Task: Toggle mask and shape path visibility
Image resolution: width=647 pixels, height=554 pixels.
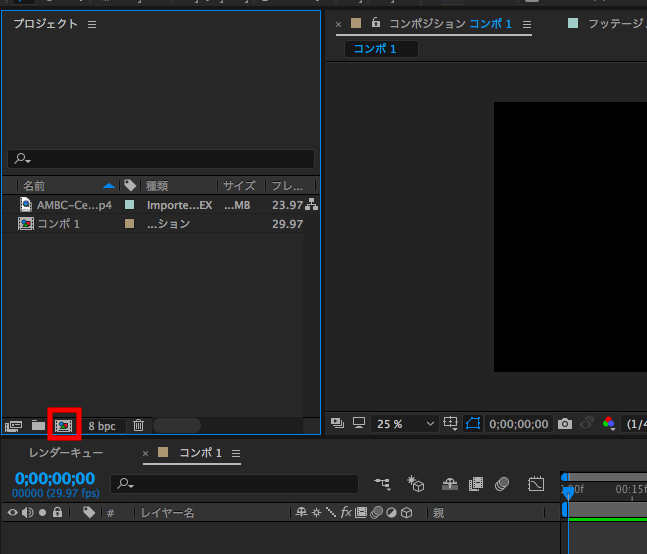Action: (473, 423)
